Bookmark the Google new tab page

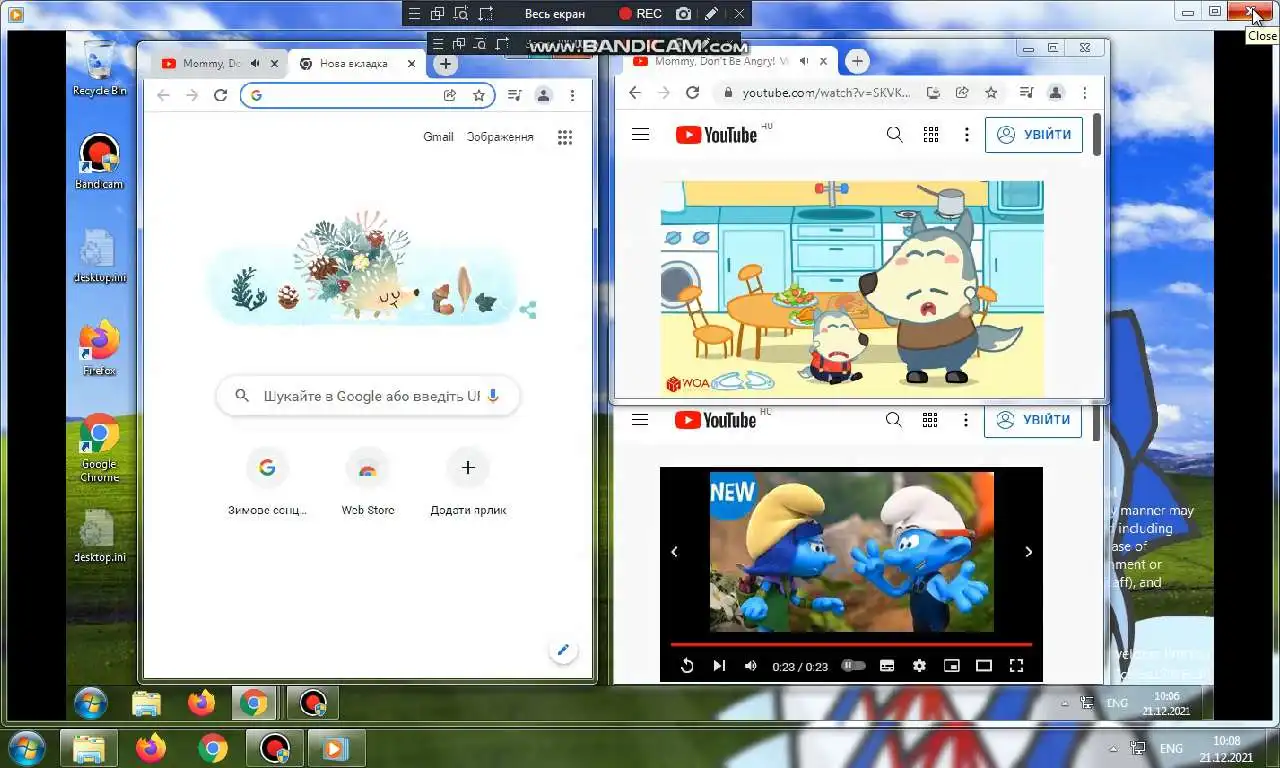(x=479, y=95)
